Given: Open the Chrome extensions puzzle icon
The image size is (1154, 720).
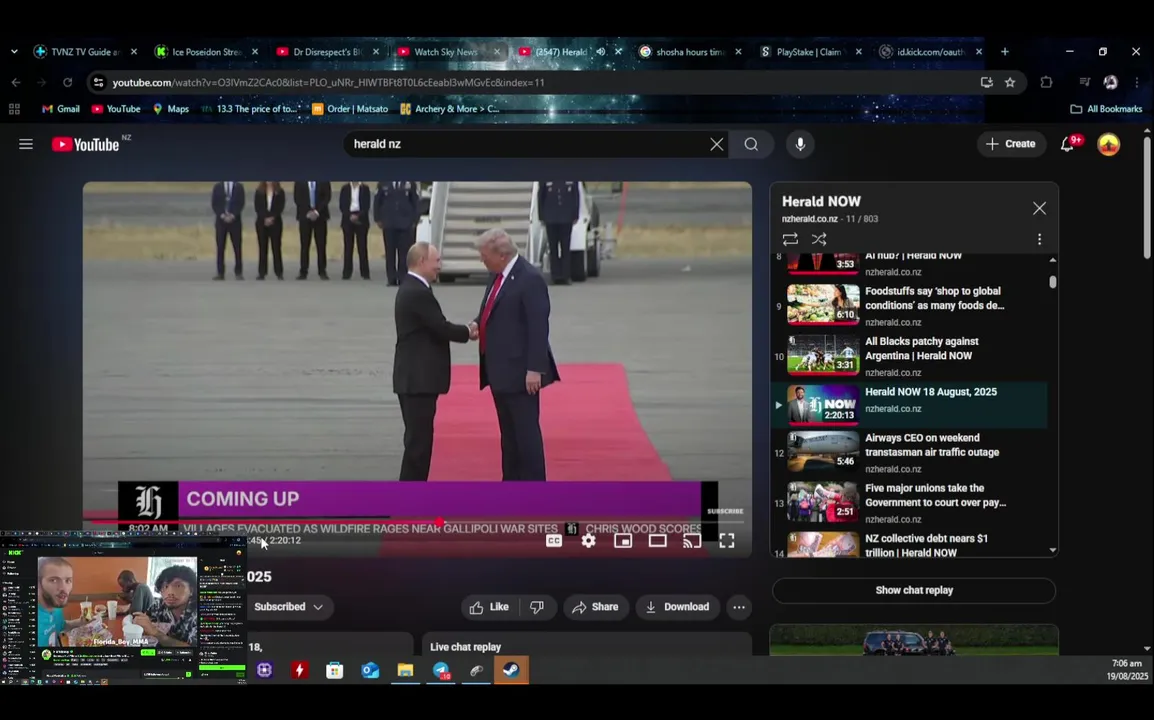Looking at the screenshot, I should click(x=1046, y=82).
